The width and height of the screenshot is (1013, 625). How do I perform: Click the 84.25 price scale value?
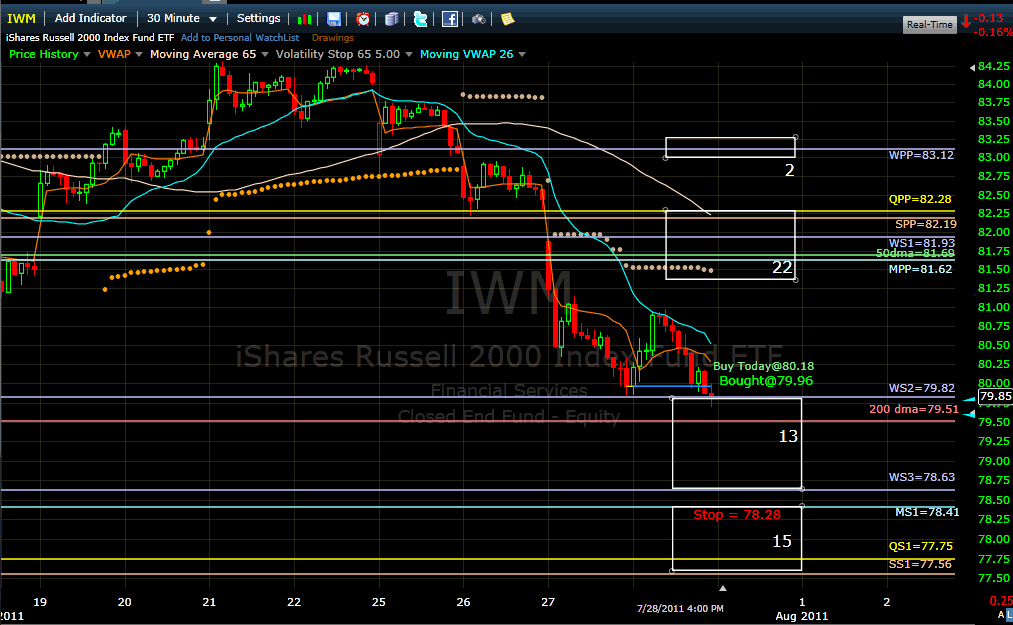[994, 66]
